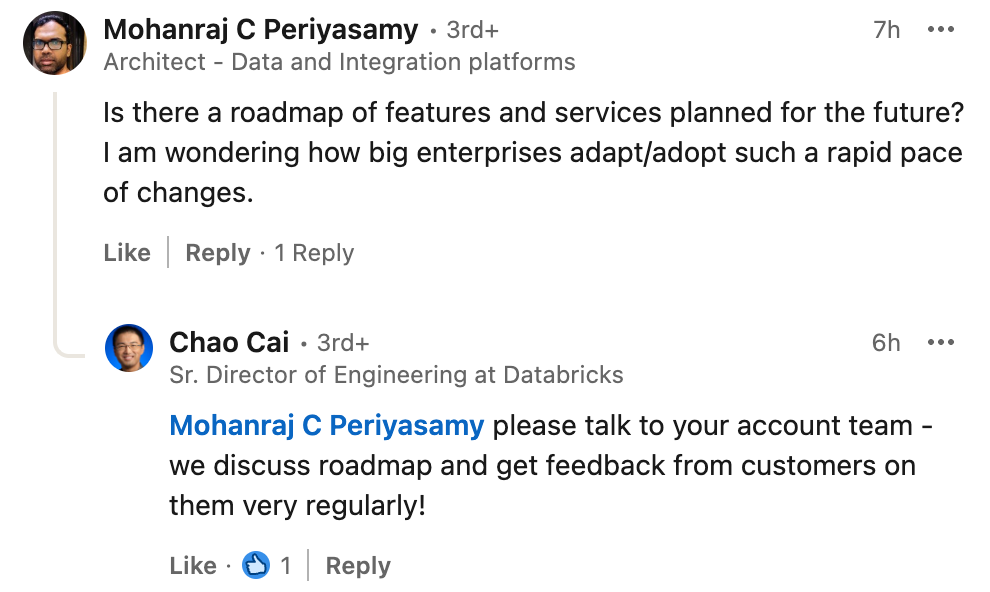Image resolution: width=990 pixels, height=592 pixels.
Task: Click the thumbs-up reaction icon on Chao's reply
Action: click(257, 564)
